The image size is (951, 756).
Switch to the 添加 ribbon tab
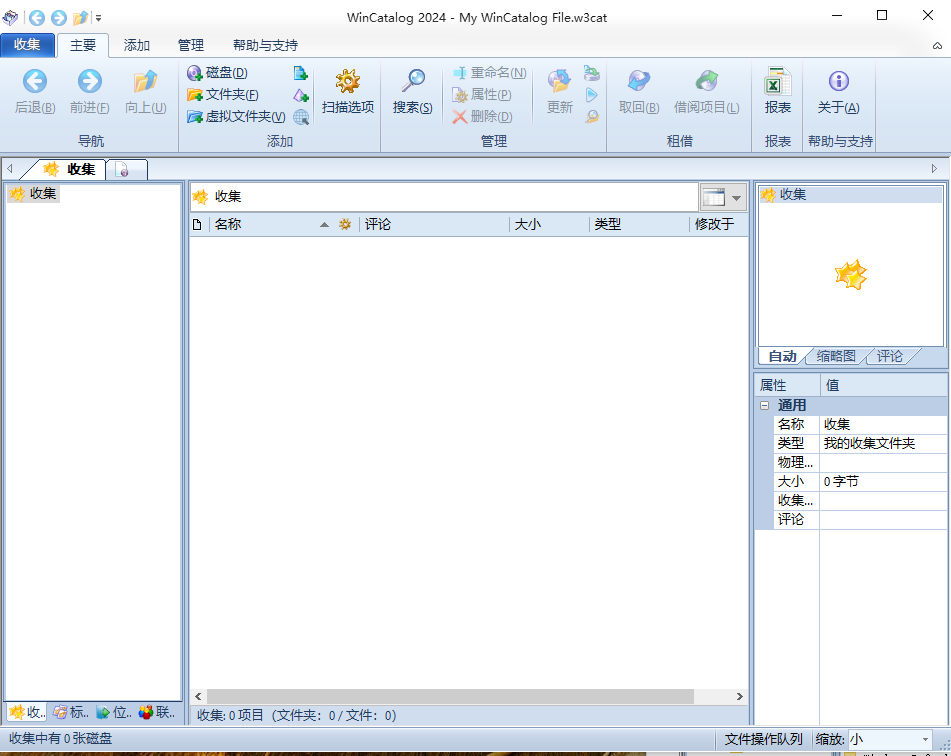[136, 45]
